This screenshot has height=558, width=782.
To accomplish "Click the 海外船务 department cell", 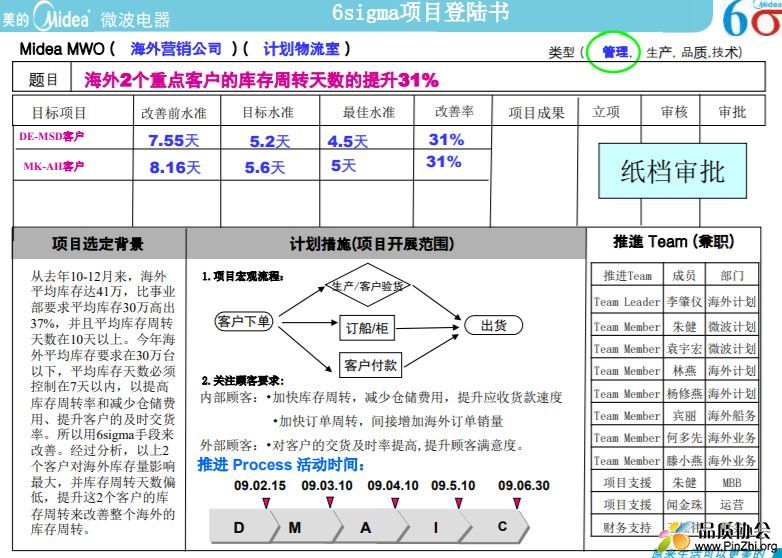I will [x=732, y=415].
